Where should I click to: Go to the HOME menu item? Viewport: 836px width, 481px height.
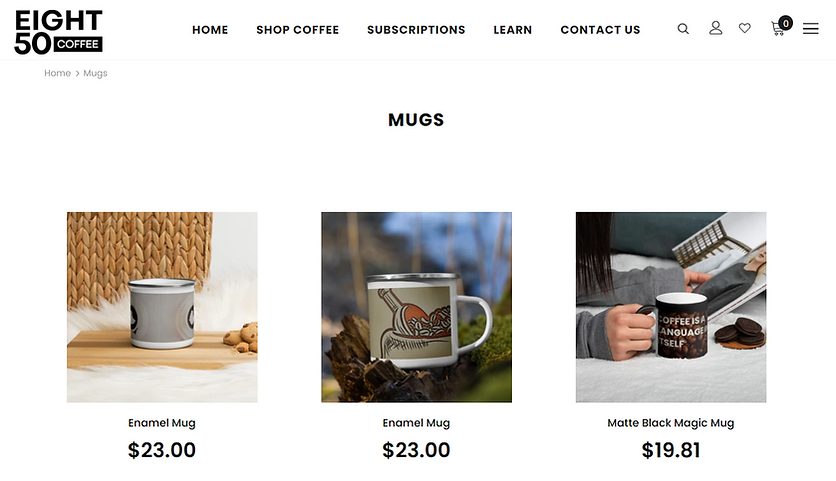[x=210, y=30]
